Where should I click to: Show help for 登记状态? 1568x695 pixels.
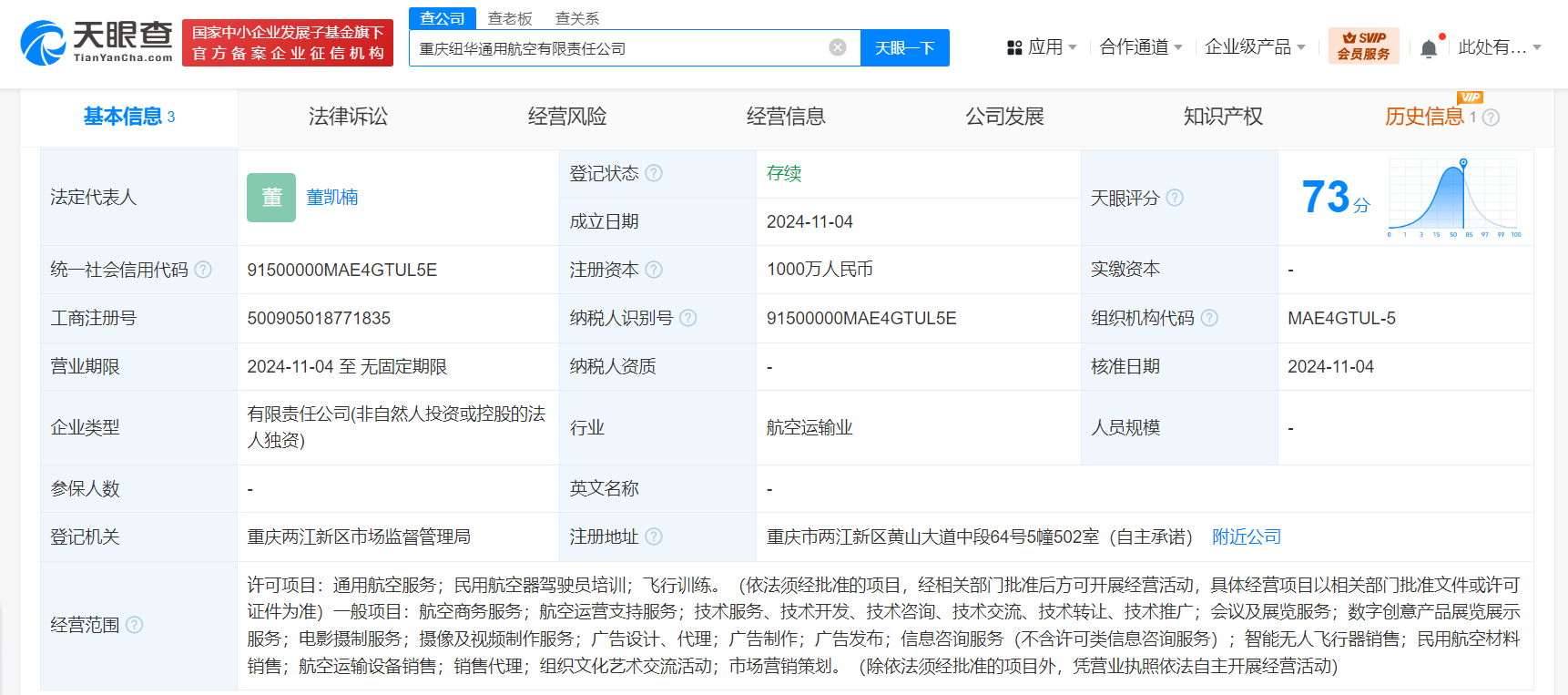tap(654, 173)
